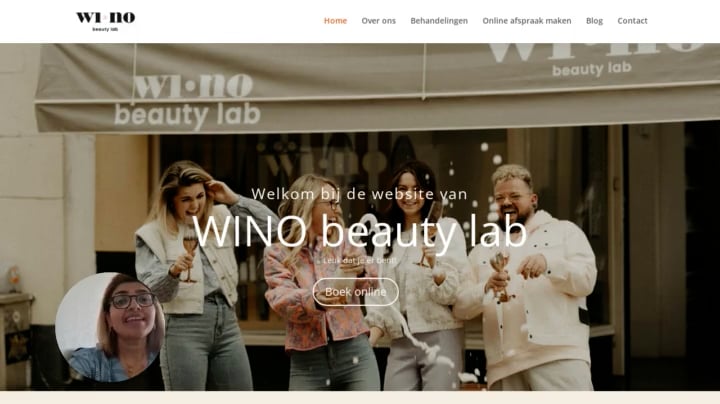Open the Blog page link
This screenshot has height=404, width=720.
(594, 21)
